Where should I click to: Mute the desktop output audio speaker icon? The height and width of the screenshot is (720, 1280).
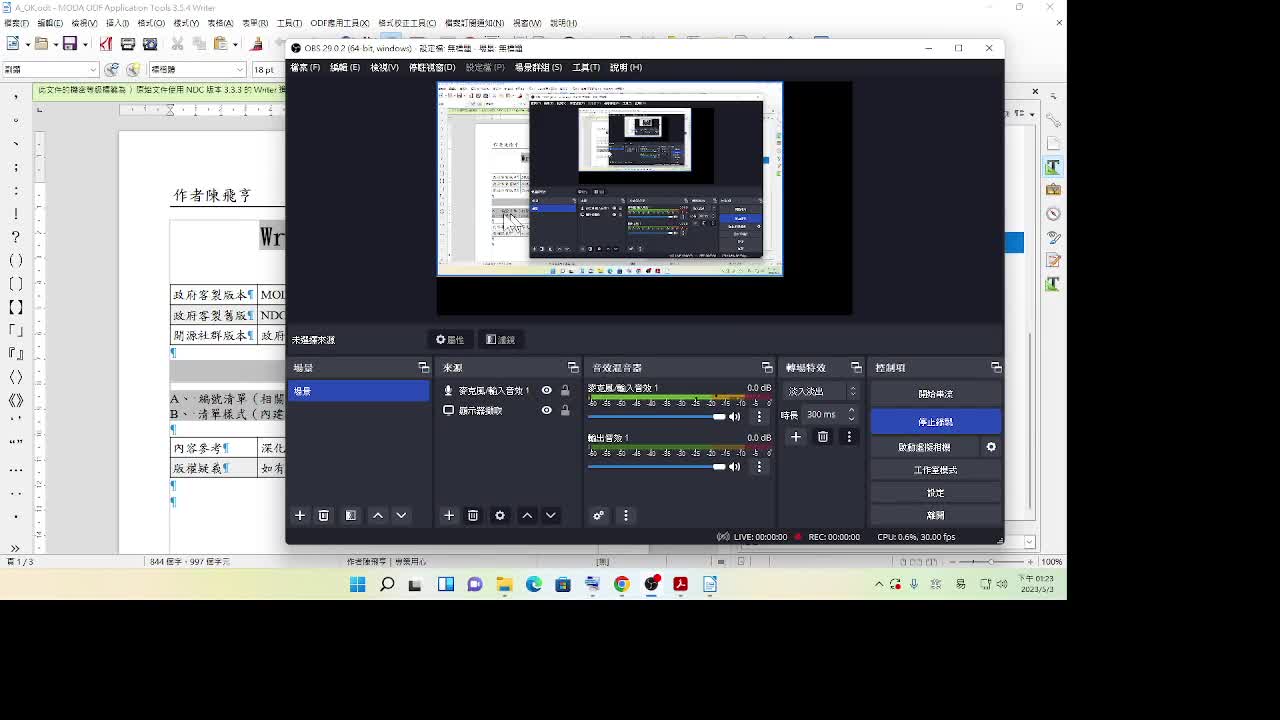click(734, 466)
